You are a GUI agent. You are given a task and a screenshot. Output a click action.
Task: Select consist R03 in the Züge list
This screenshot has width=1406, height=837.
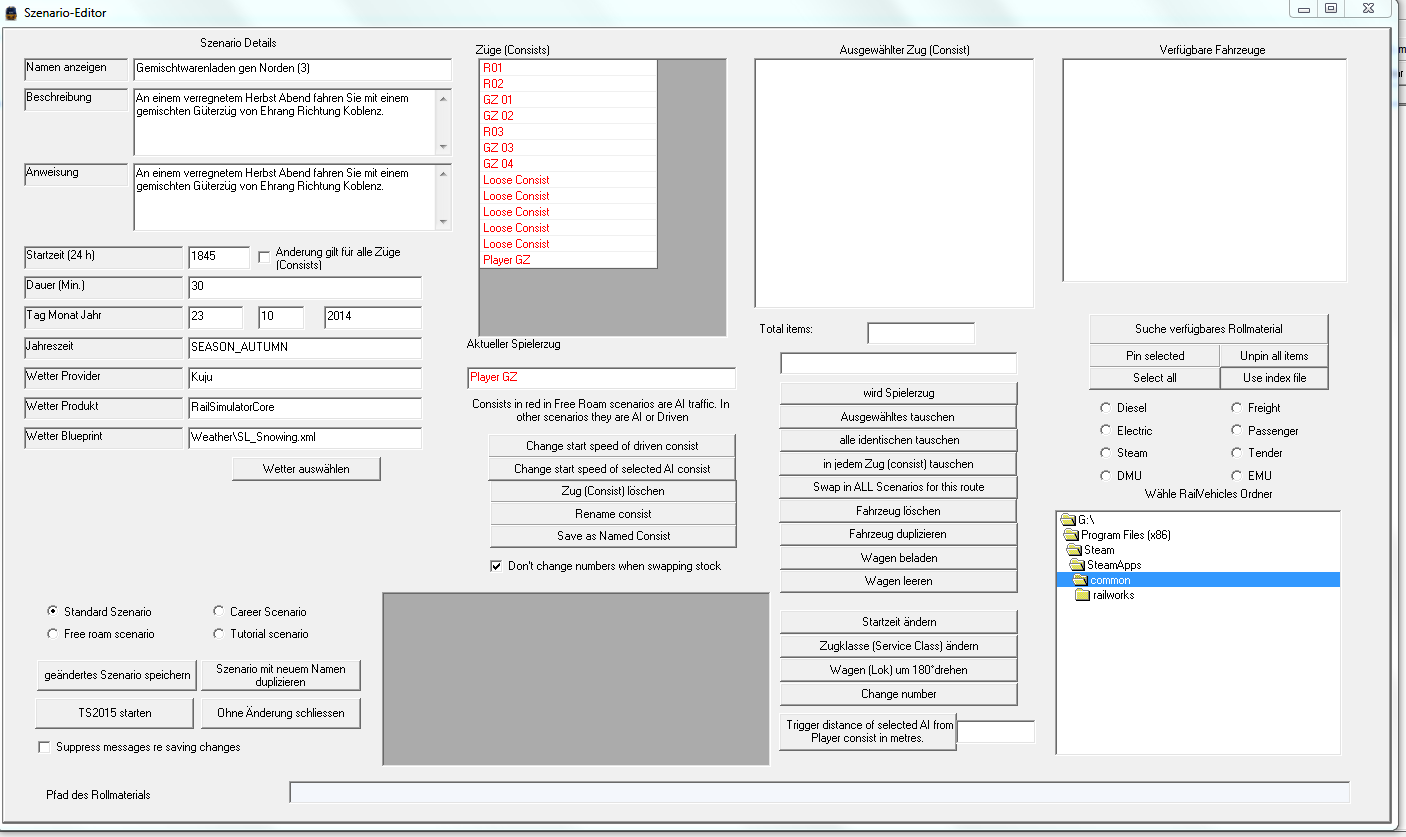point(568,132)
